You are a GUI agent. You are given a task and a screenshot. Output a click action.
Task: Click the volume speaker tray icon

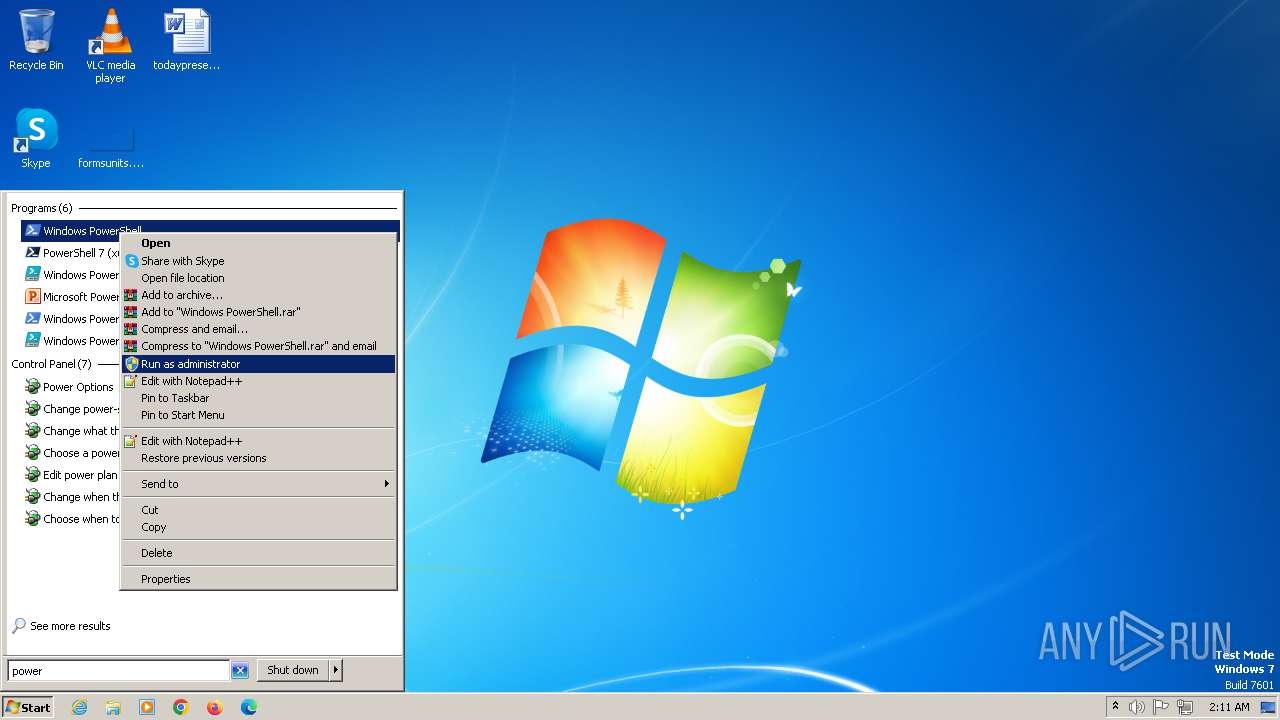[1137, 707]
